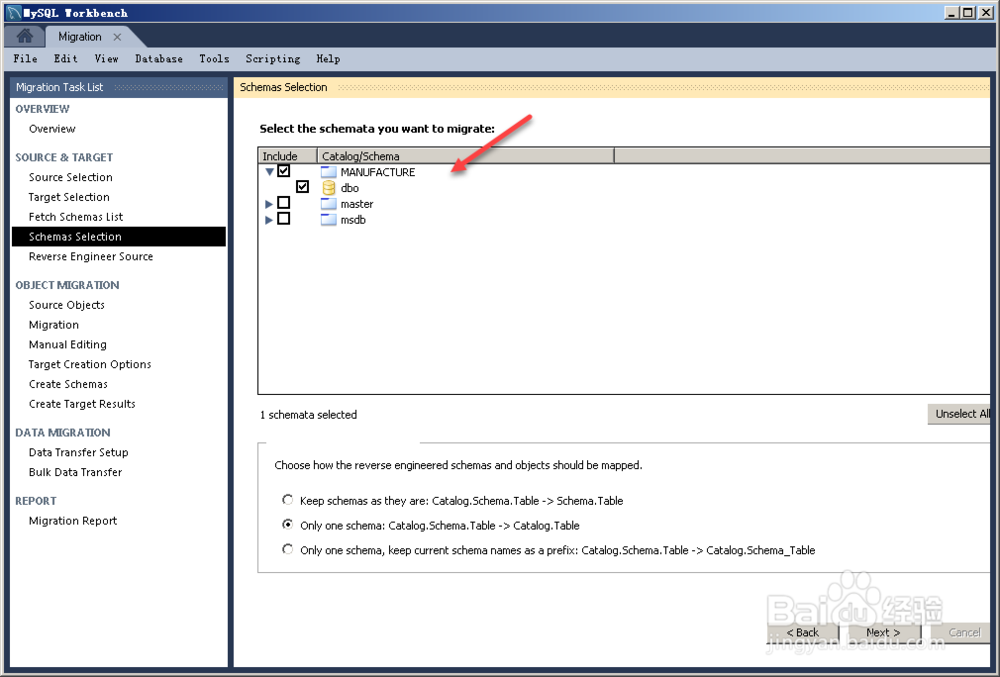Expand the master catalog node
The height and width of the screenshot is (677, 1000).
click(x=269, y=204)
